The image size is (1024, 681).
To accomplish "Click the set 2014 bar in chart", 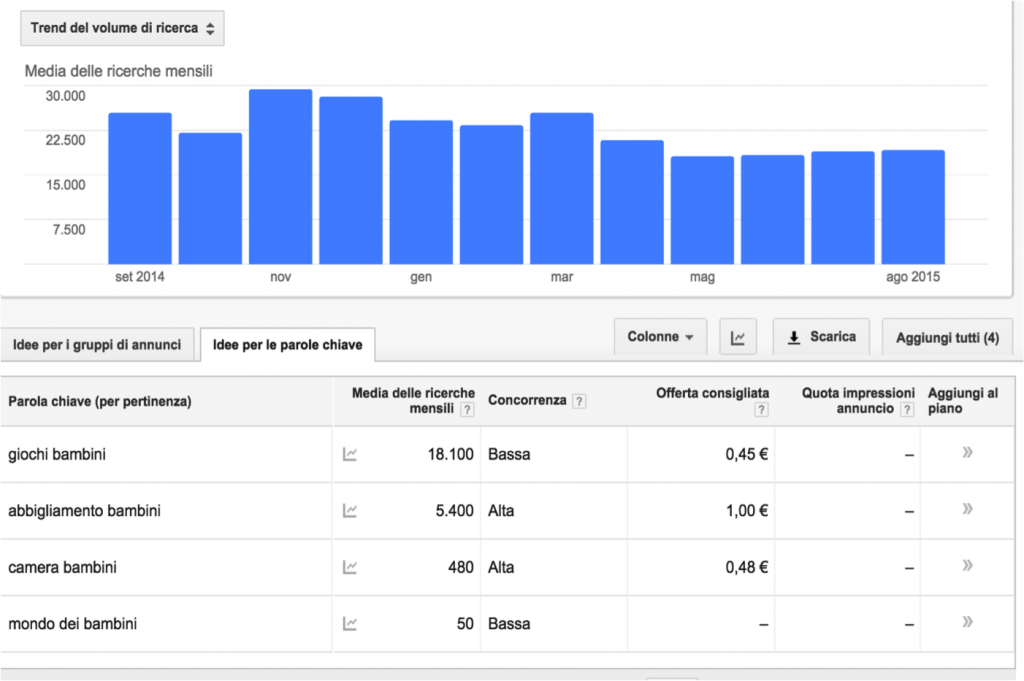I will (x=140, y=189).
